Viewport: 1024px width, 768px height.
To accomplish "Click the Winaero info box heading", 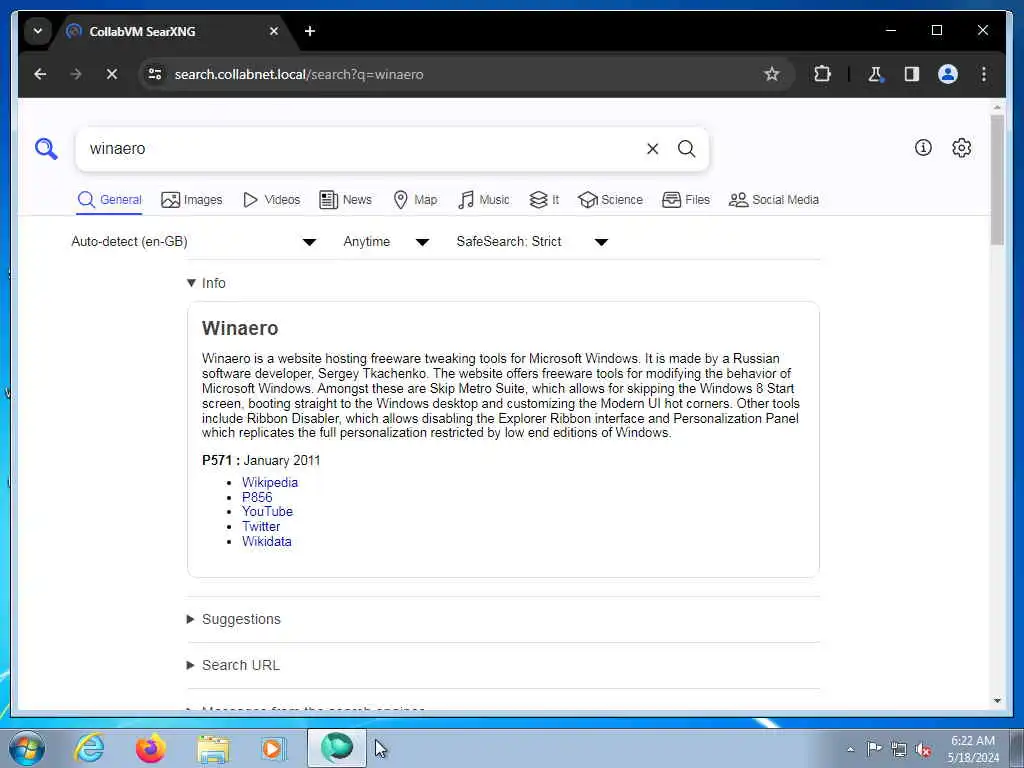I will 240,328.
